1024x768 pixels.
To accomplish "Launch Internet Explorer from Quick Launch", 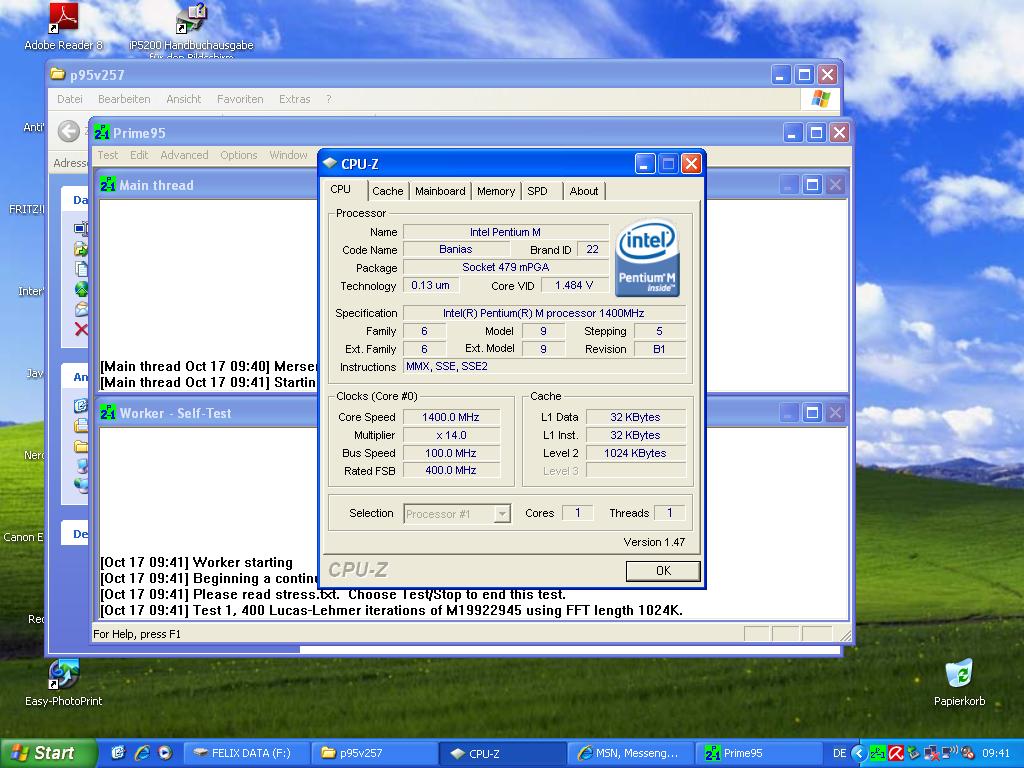I will (x=142, y=753).
